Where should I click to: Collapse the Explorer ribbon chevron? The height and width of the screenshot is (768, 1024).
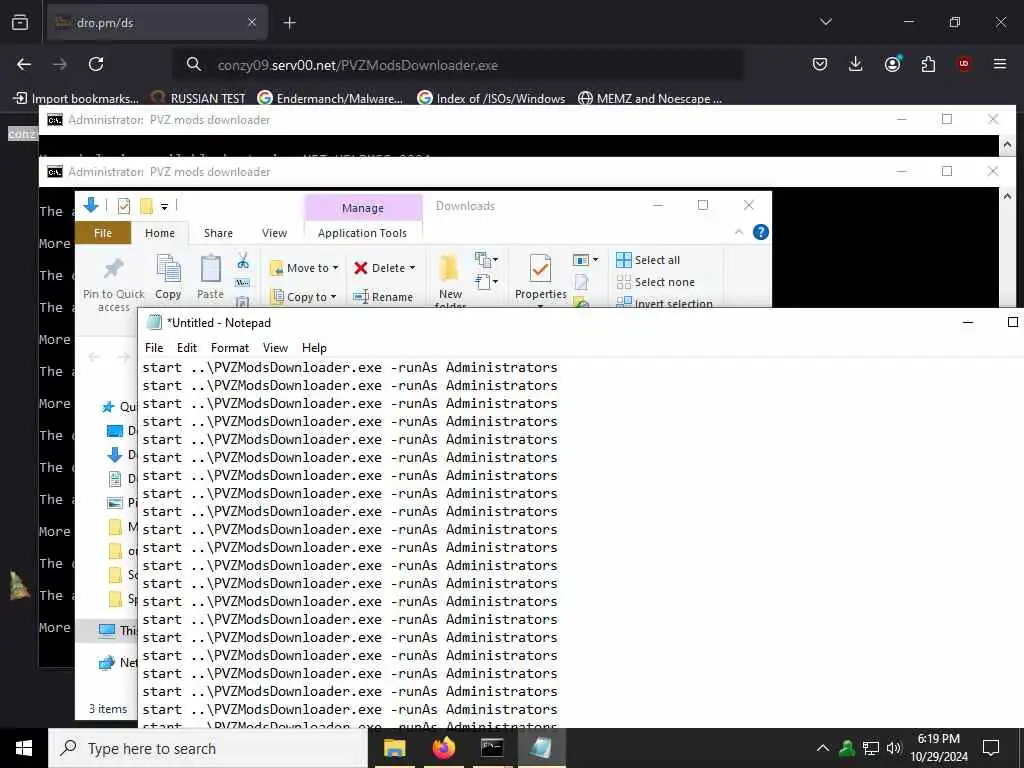coord(739,232)
